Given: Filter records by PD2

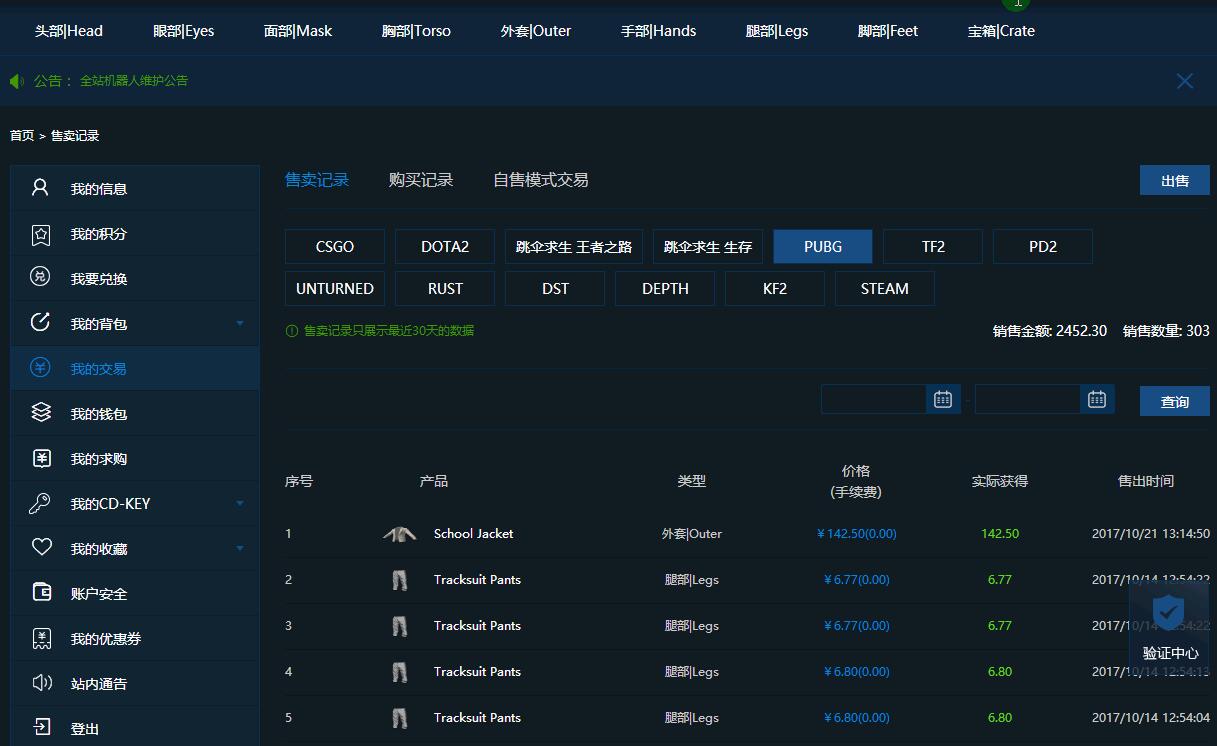Looking at the screenshot, I should pos(1043,247).
